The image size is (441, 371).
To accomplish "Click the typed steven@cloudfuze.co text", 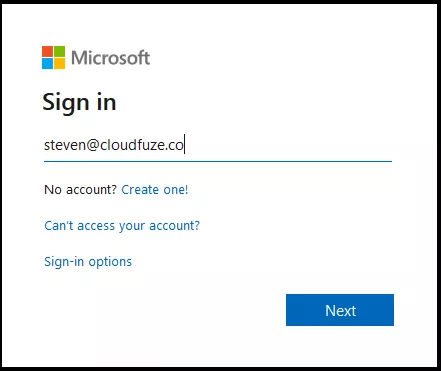I will (114, 145).
